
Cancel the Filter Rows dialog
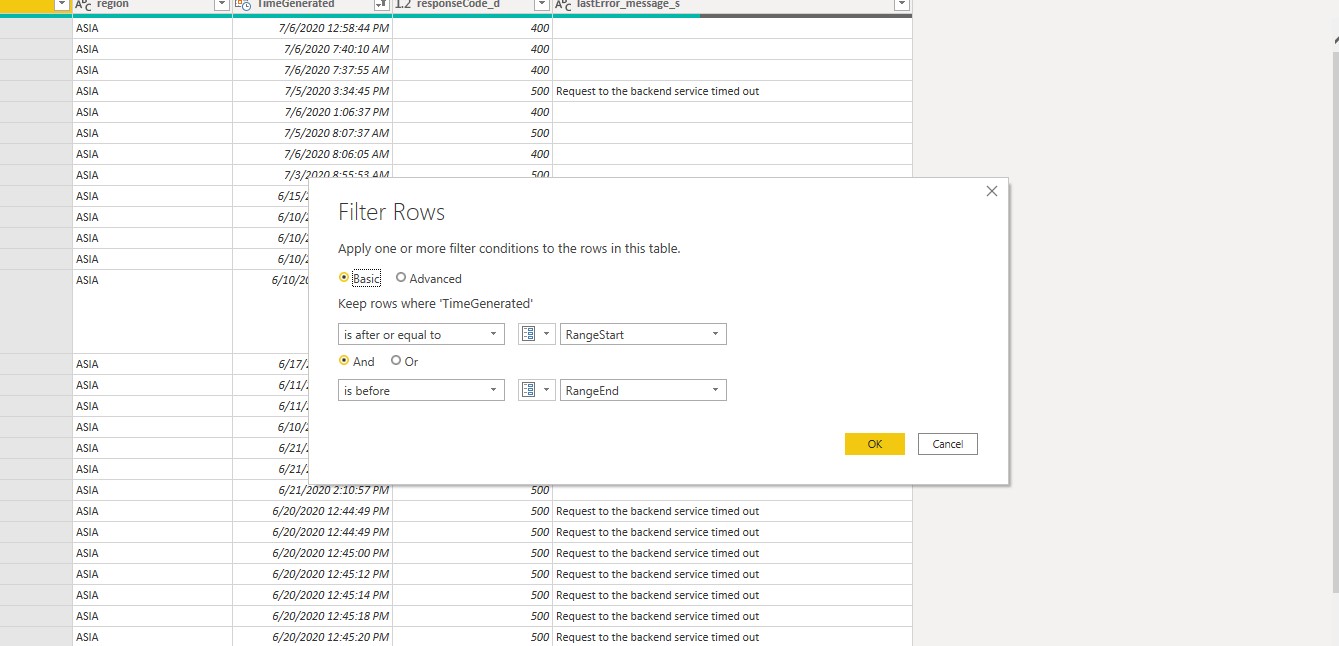(948, 444)
